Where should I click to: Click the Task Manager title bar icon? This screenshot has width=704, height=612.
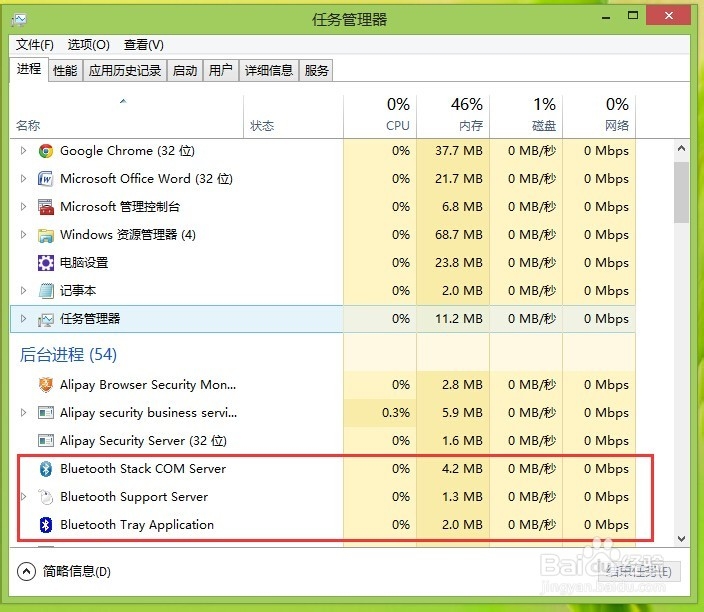19,19
